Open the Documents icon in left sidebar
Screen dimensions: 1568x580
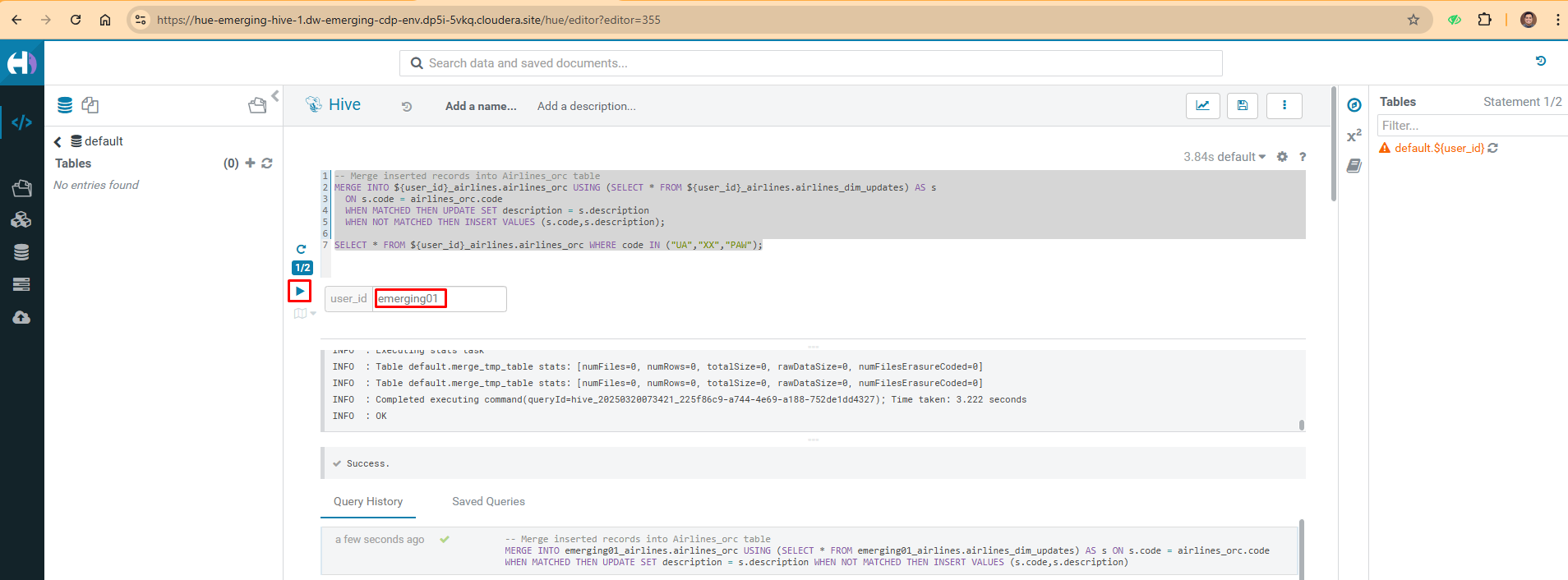21,188
